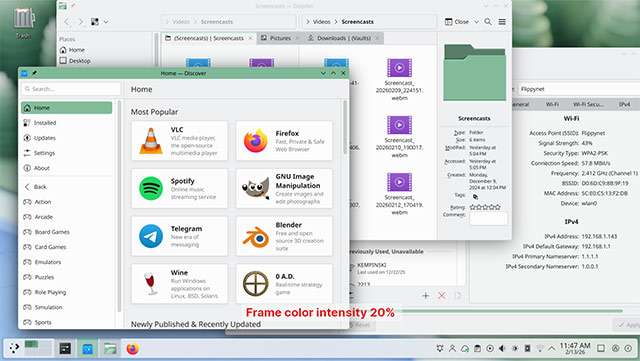
Task: Select Screencast_20260212_170419.webm file
Action: 399,194
